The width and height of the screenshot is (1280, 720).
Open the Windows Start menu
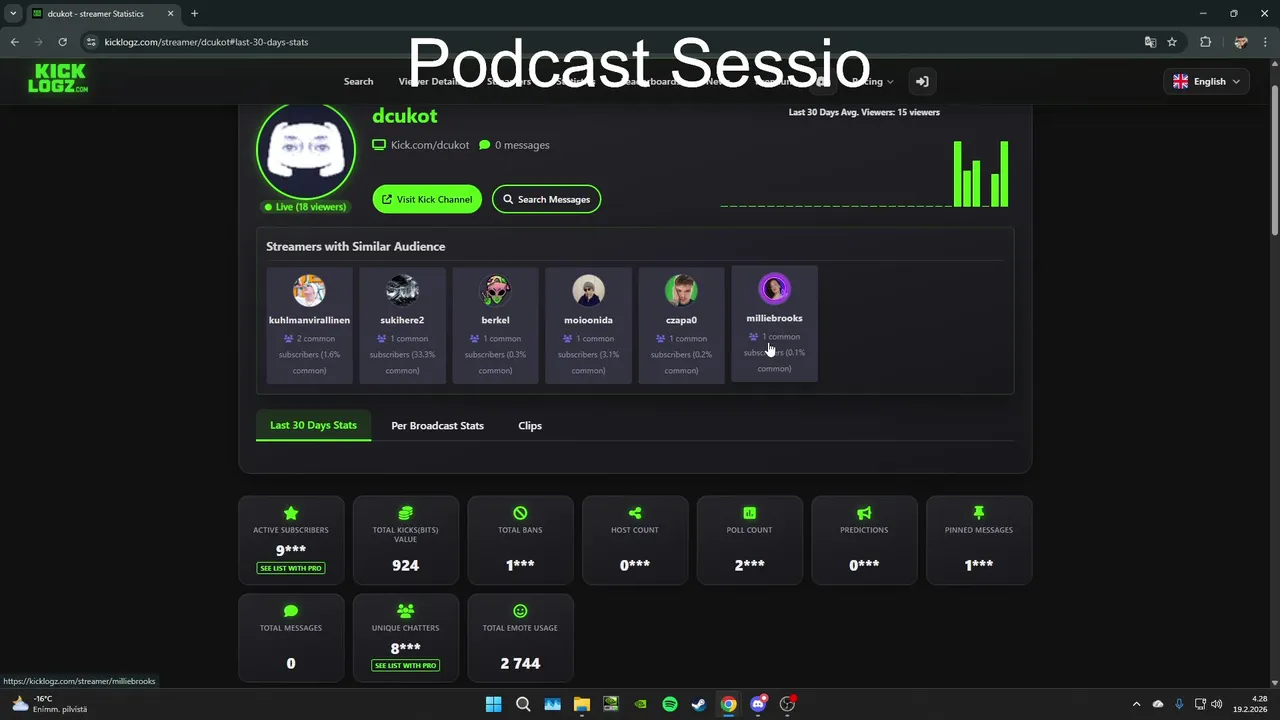pos(493,704)
